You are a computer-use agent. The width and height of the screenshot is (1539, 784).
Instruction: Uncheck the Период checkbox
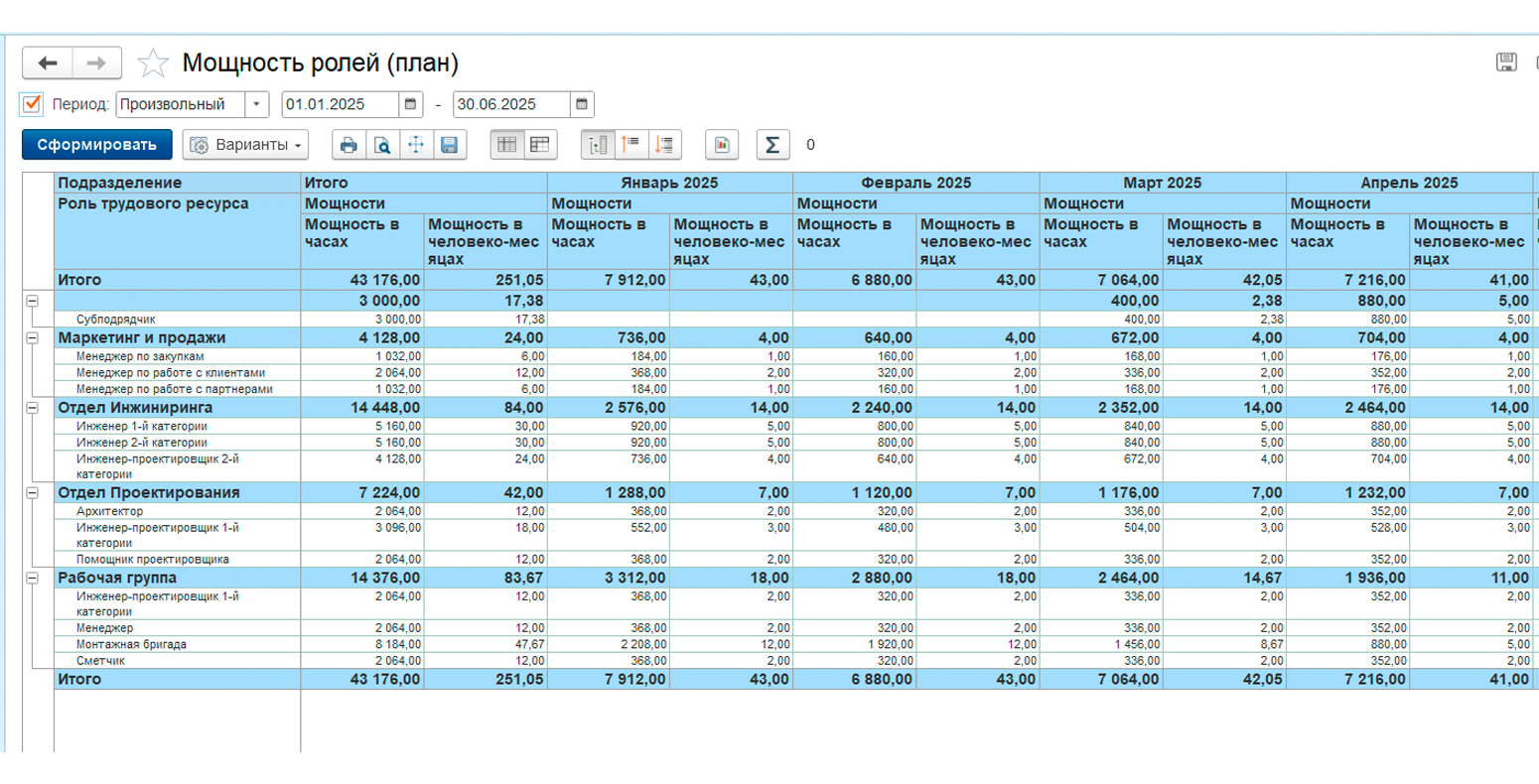click(x=32, y=103)
